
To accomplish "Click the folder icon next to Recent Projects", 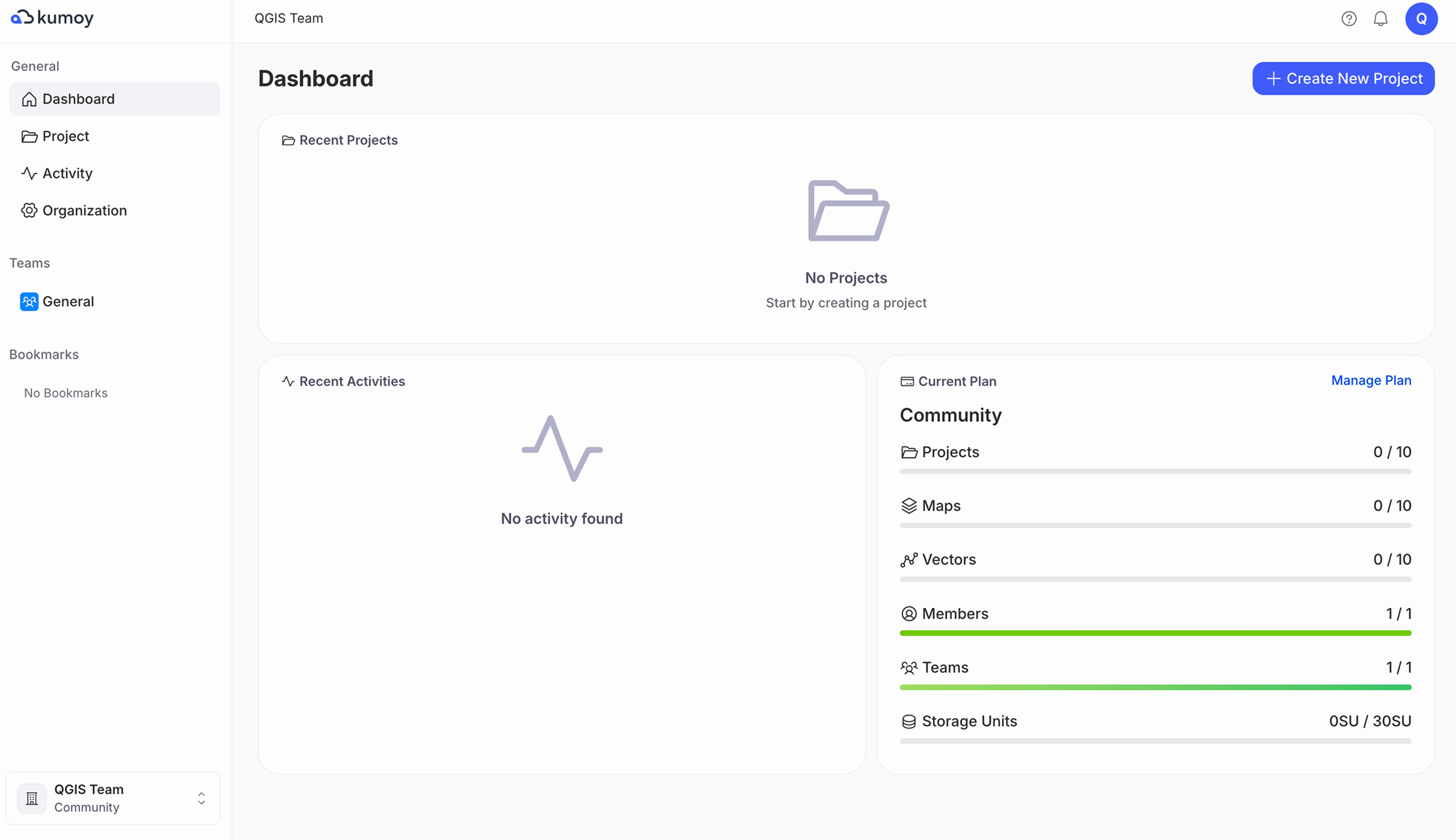I will pos(288,140).
